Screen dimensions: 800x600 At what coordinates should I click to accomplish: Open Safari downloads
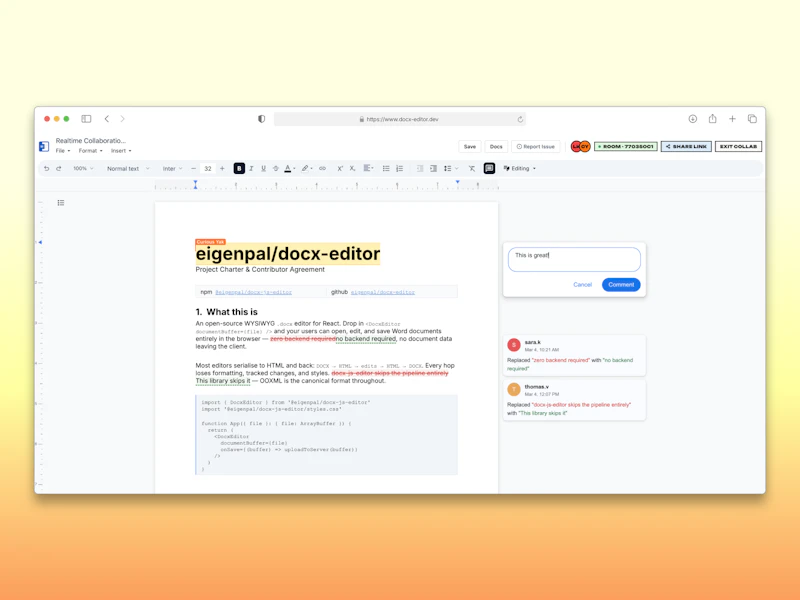692,119
